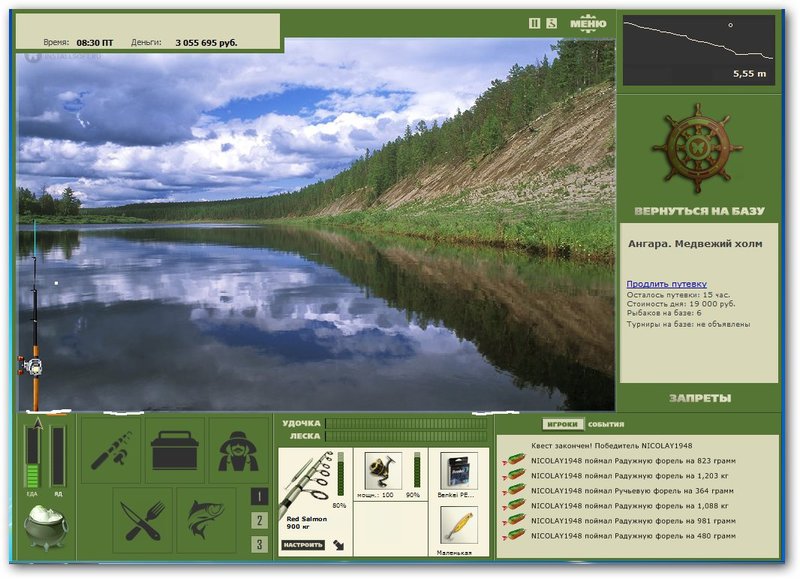
Task: Open the fishing rod tackle icon
Action: click(111, 450)
